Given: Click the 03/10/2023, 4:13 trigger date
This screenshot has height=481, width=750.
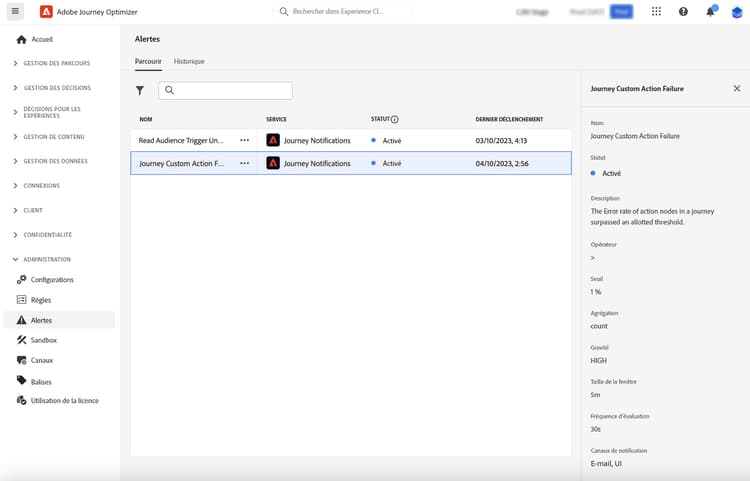Looking at the screenshot, I should point(501,141).
